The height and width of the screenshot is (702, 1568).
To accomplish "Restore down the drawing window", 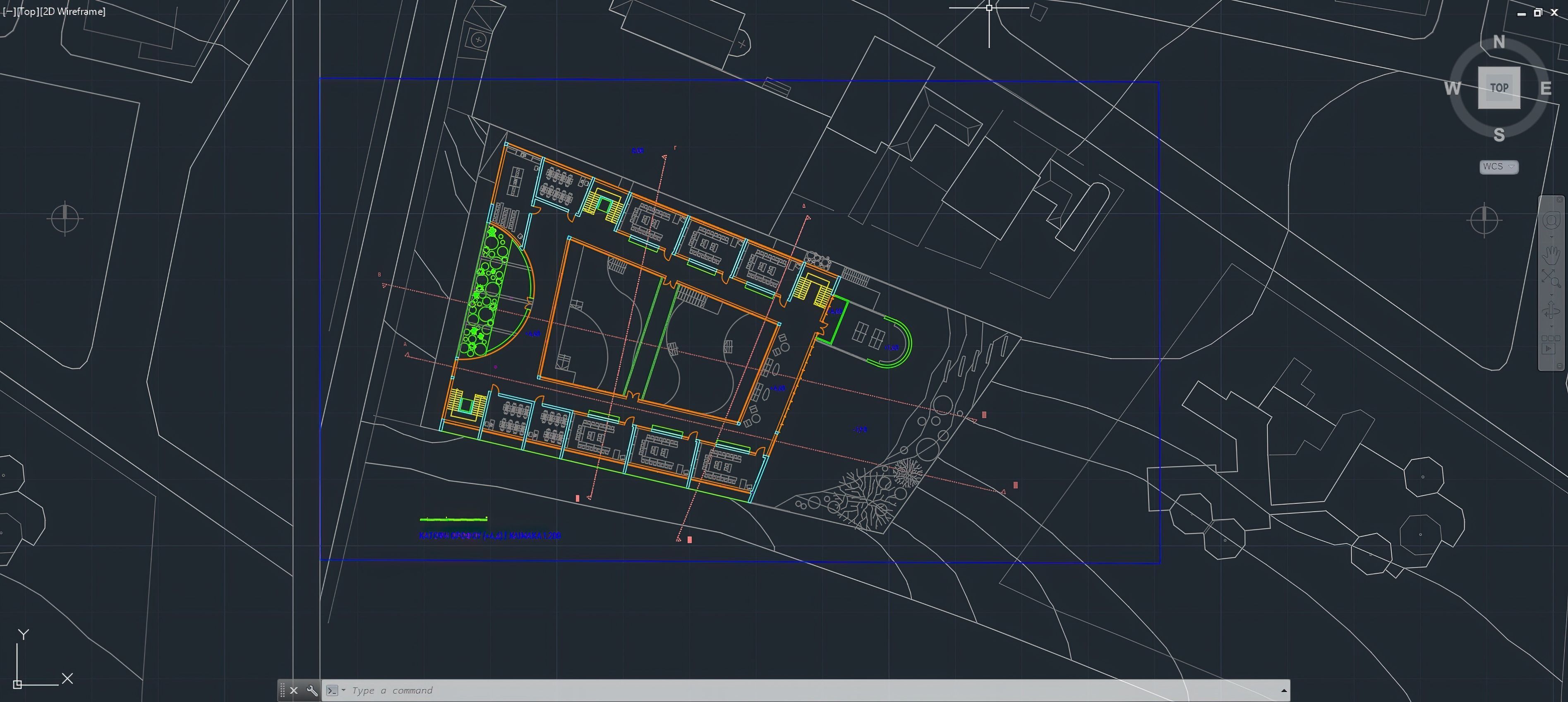I will tap(1537, 12).
